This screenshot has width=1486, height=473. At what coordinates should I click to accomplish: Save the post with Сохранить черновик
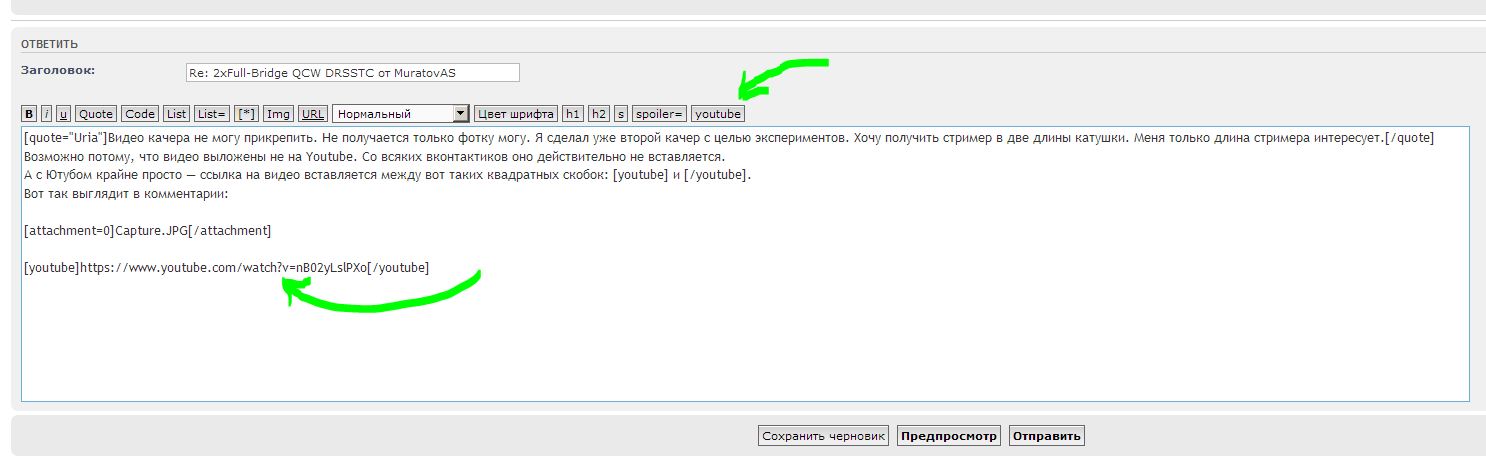point(823,436)
